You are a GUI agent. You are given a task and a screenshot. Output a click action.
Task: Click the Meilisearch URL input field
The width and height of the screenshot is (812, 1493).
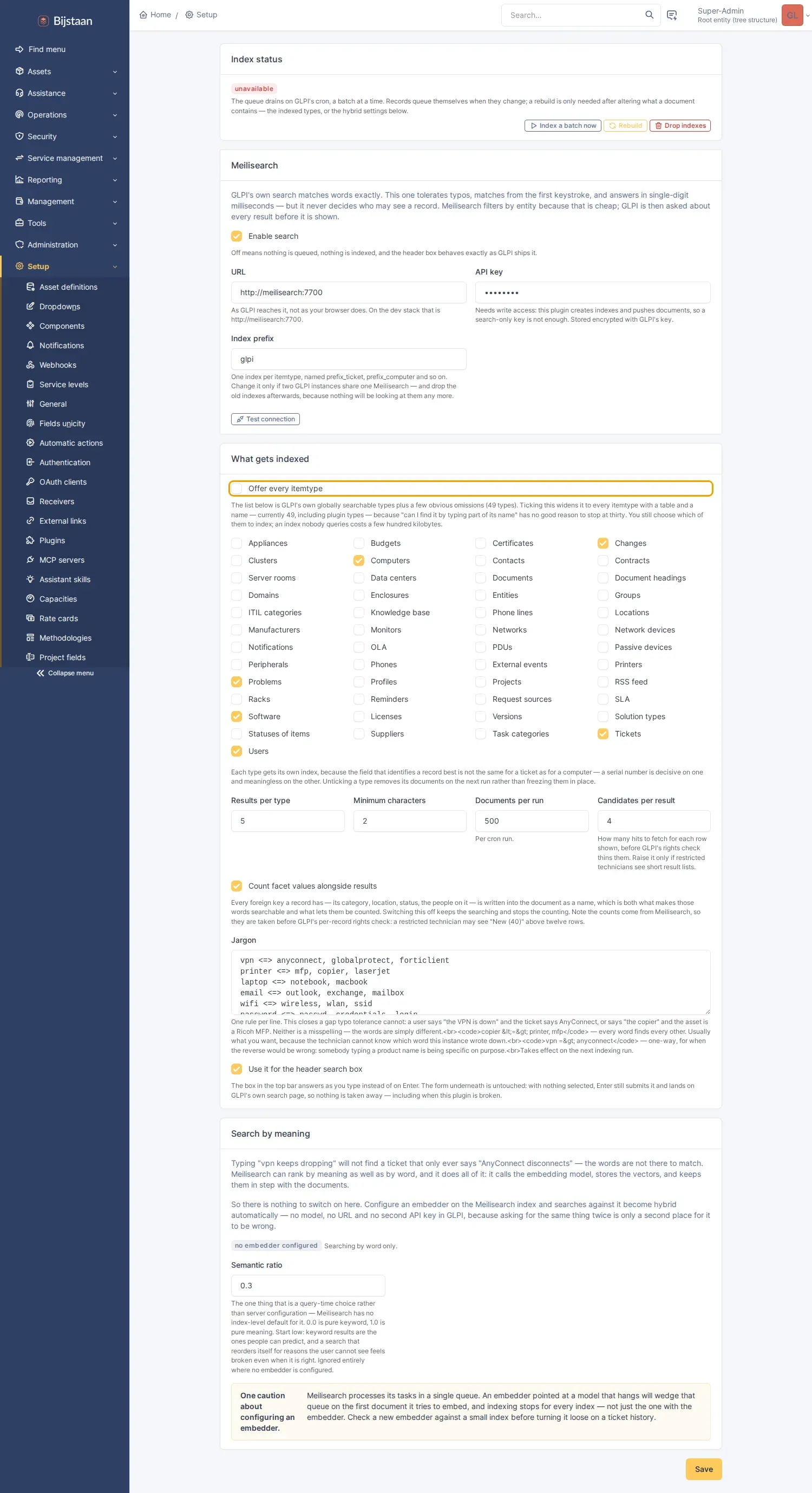tap(349, 292)
